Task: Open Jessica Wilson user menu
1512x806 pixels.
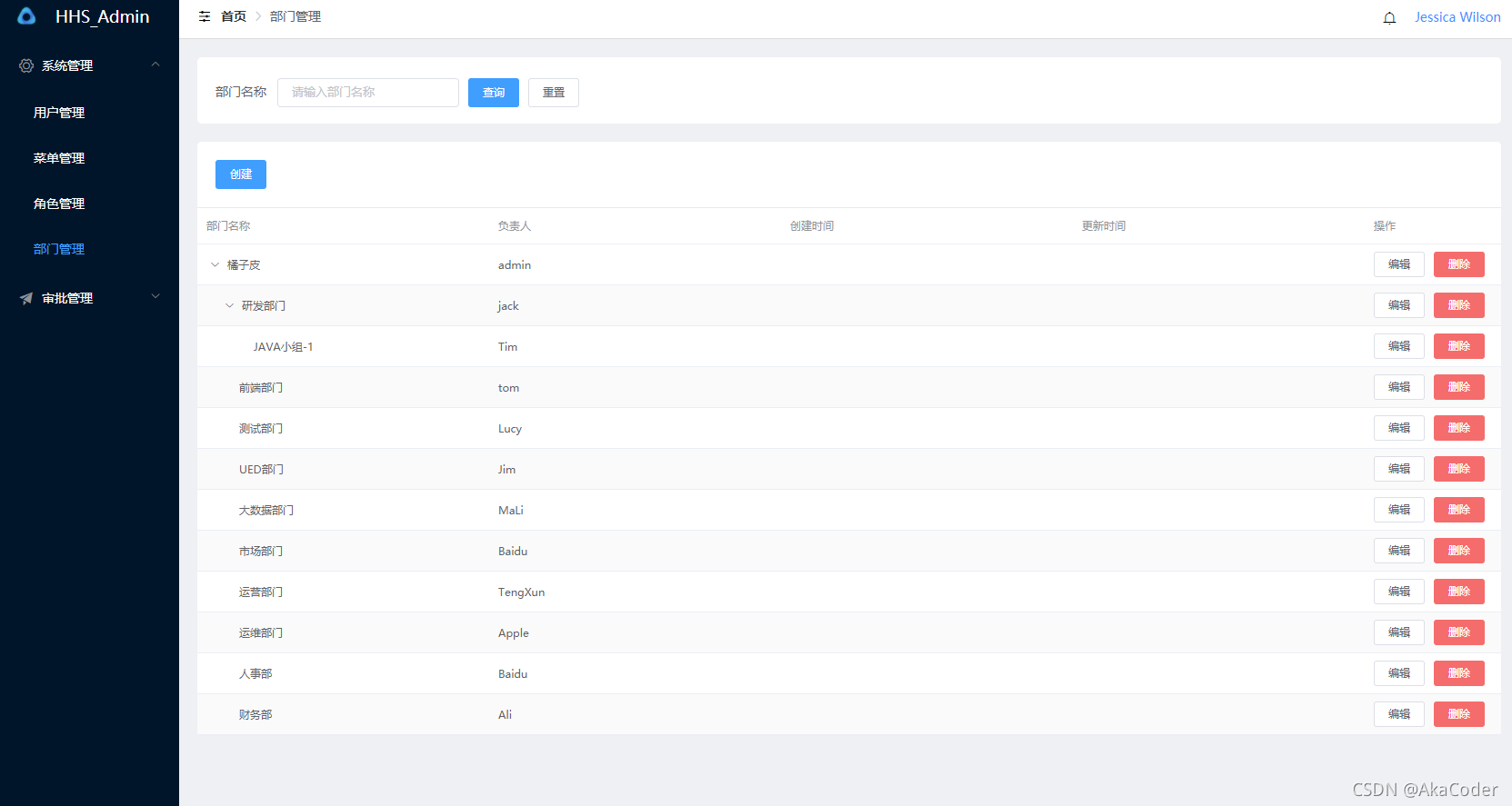Action: pos(1457,17)
